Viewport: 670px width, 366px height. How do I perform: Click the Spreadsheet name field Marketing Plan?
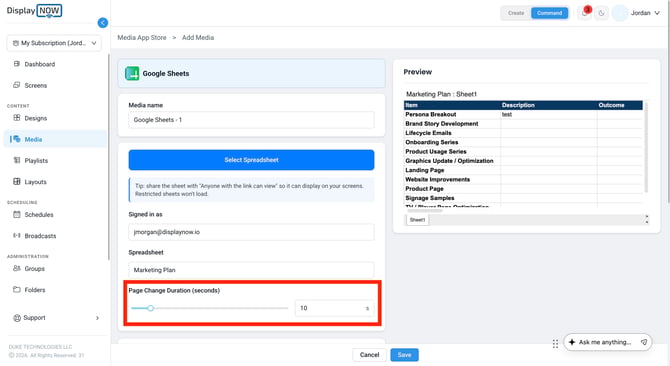pos(251,270)
